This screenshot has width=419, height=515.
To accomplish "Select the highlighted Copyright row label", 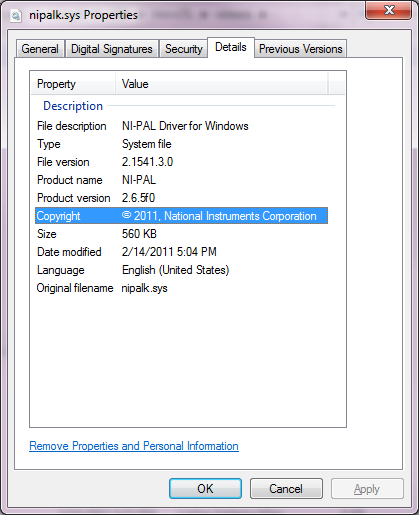I will click(58, 216).
